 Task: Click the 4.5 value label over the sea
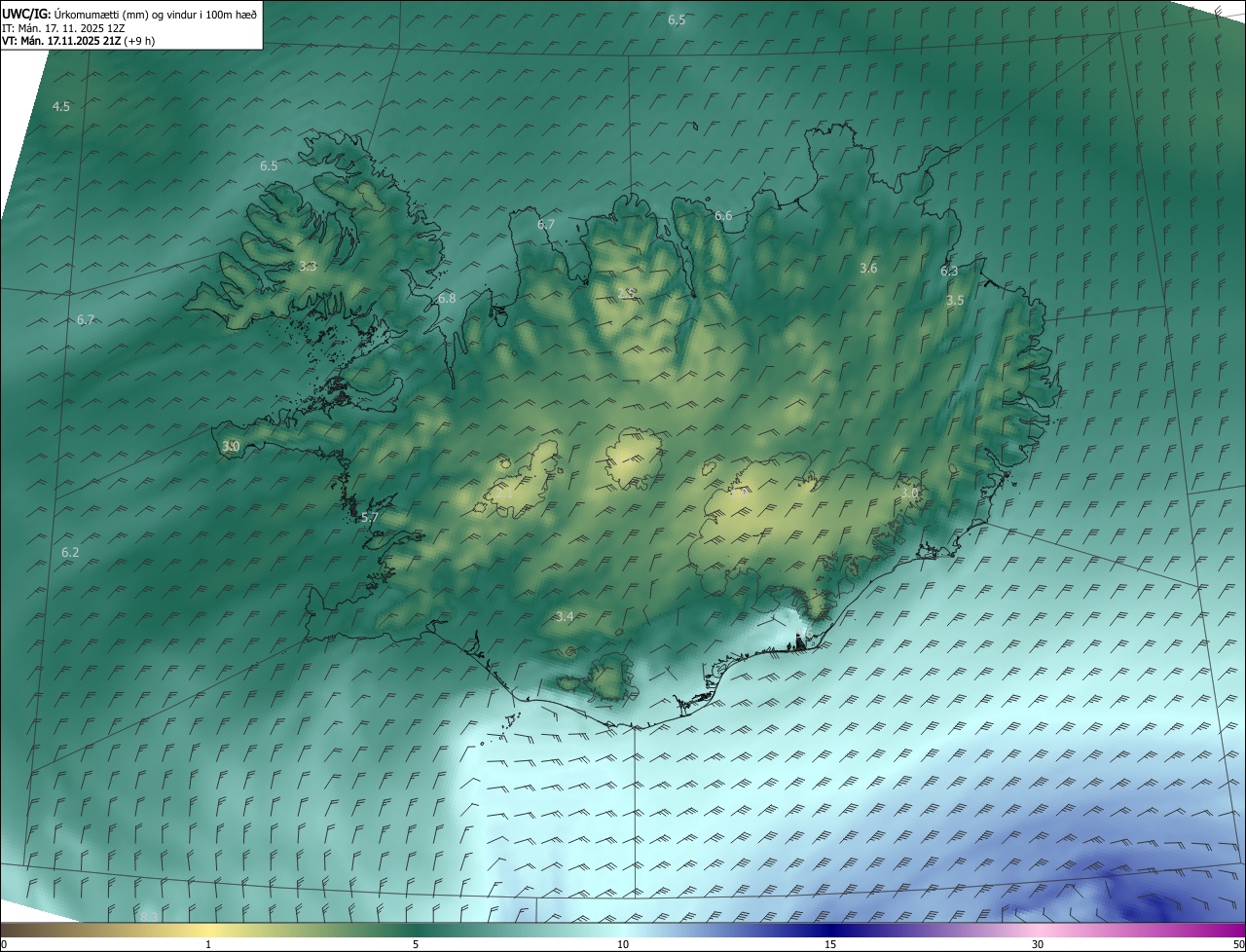coord(61,106)
